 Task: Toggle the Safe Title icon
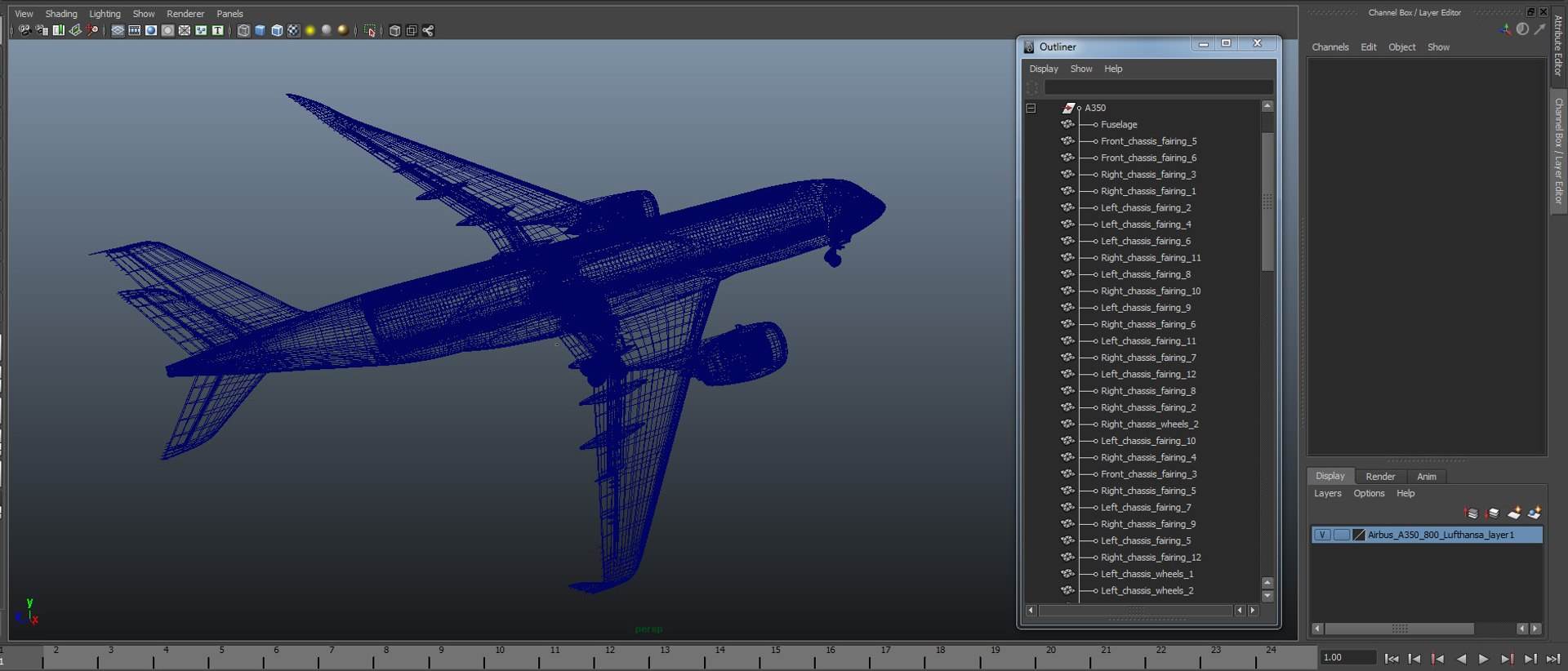(217, 30)
